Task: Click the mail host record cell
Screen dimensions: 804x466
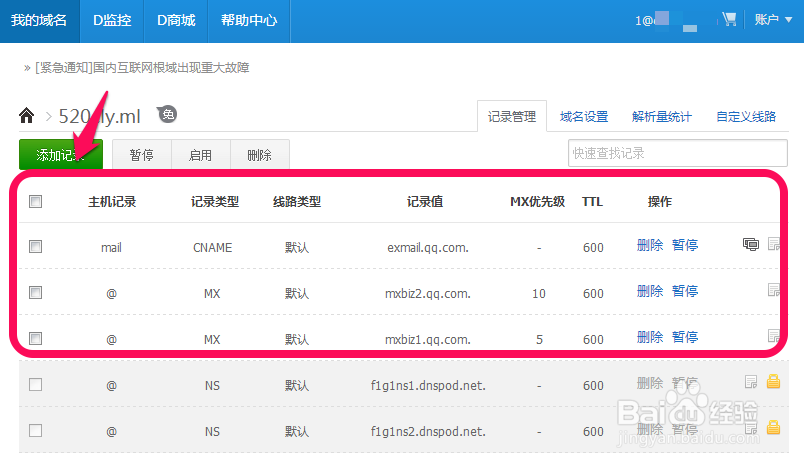Action: tap(111, 248)
